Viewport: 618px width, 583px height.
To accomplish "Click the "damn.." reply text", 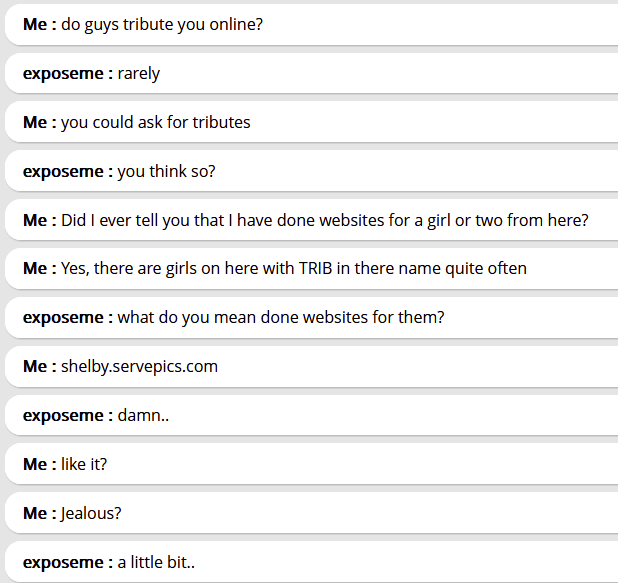I will coord(143,415).
